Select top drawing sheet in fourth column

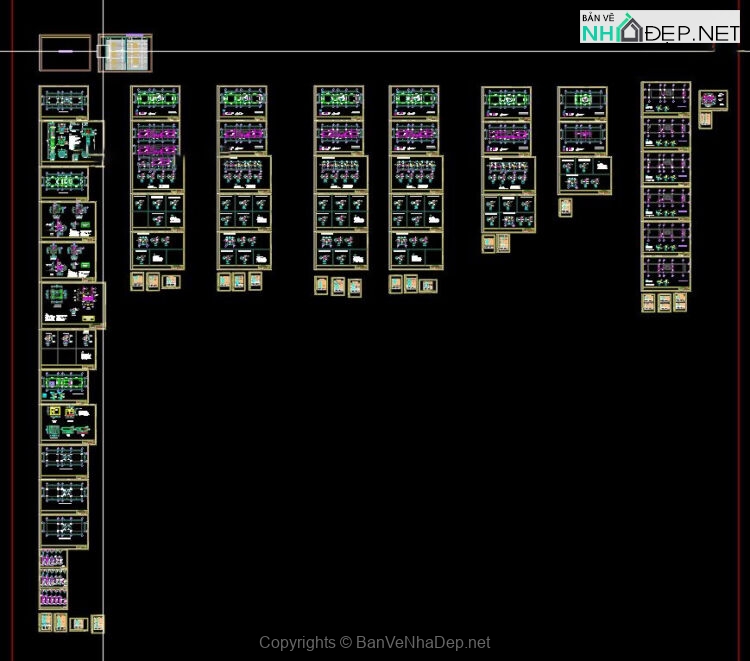point(338,102)
